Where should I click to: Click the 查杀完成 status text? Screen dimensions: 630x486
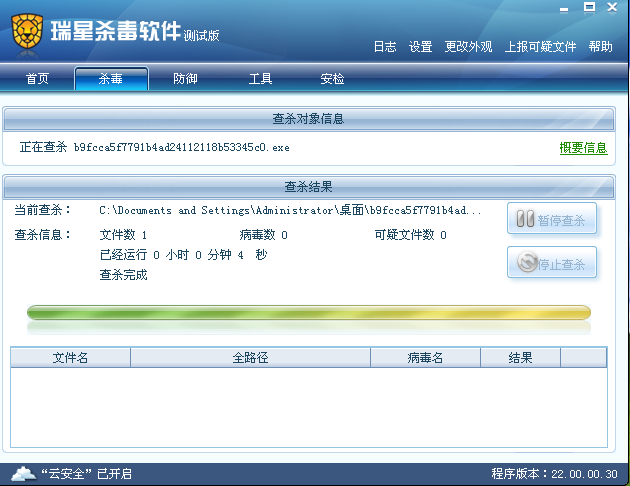click(123, 275)
